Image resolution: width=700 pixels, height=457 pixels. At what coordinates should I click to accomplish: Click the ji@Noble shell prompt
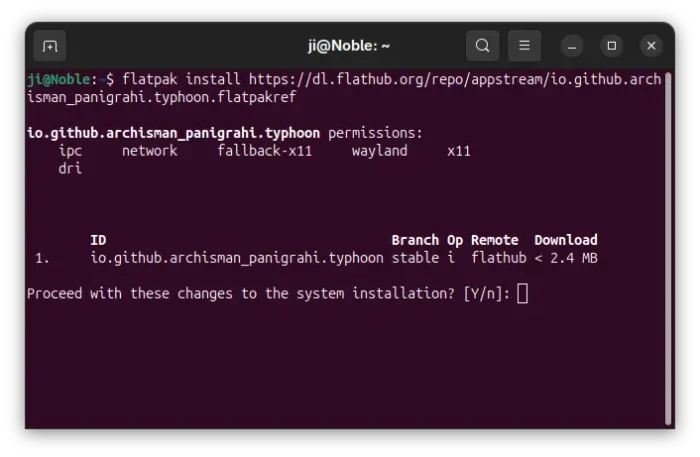70,79
